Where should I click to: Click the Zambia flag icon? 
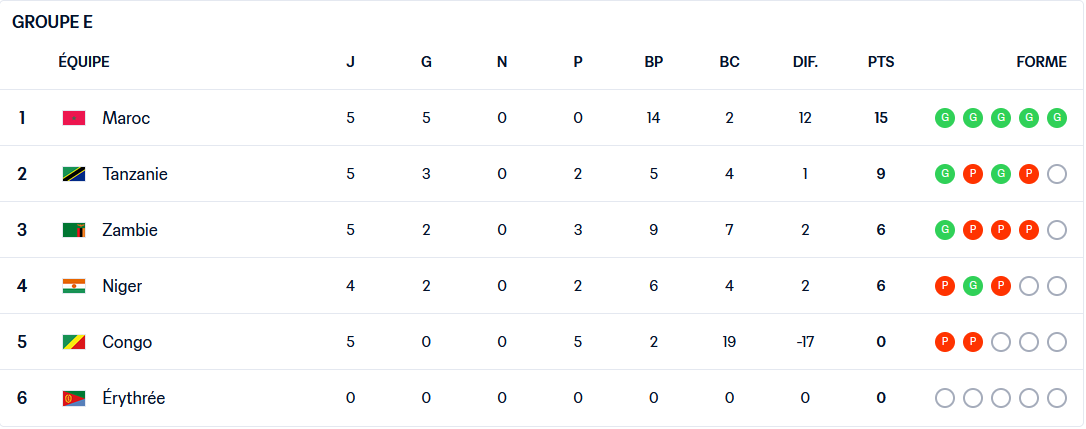[x=73, y=230]
